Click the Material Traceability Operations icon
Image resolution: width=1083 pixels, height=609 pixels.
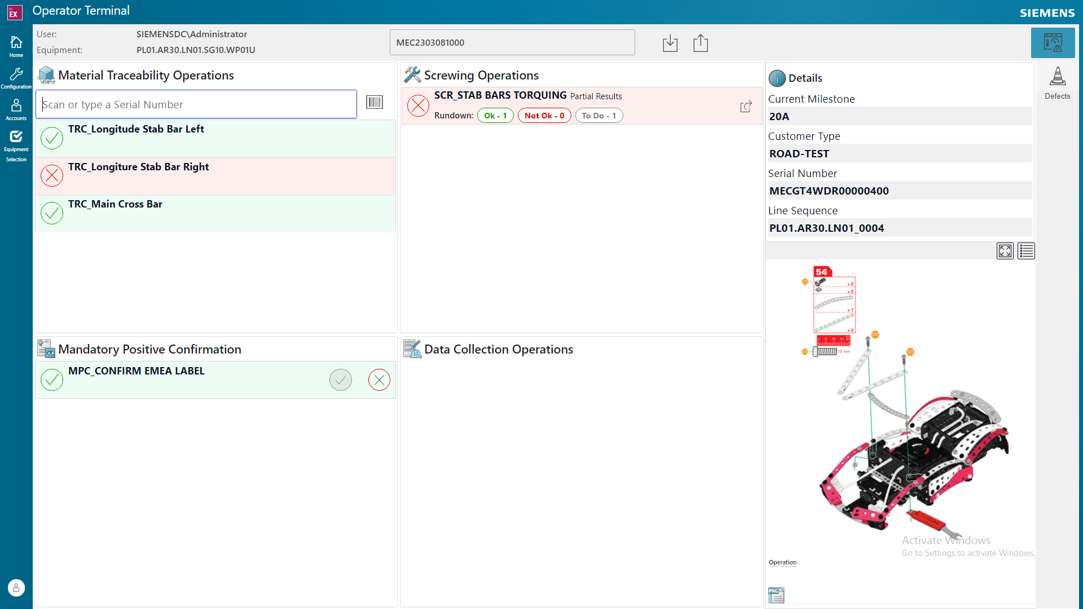46,75
